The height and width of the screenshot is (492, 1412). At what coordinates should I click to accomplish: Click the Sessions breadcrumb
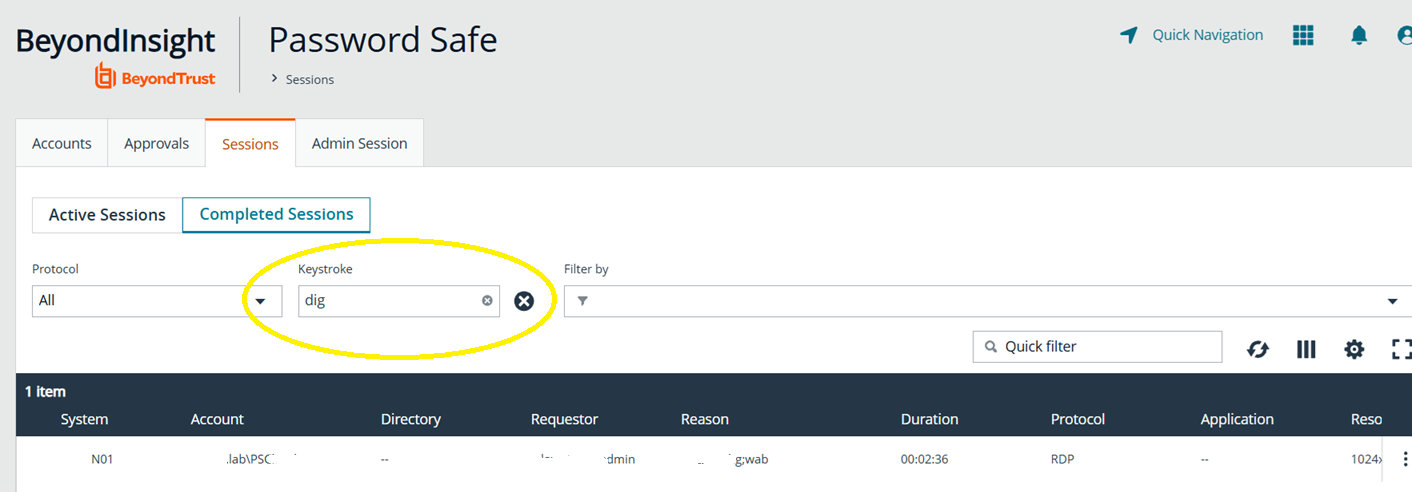click(x=310, y=79)
